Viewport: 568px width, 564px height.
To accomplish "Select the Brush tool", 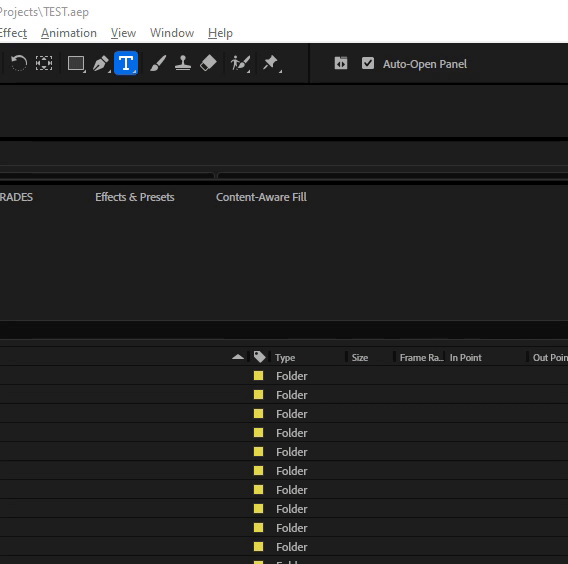I will click(158, 63).
